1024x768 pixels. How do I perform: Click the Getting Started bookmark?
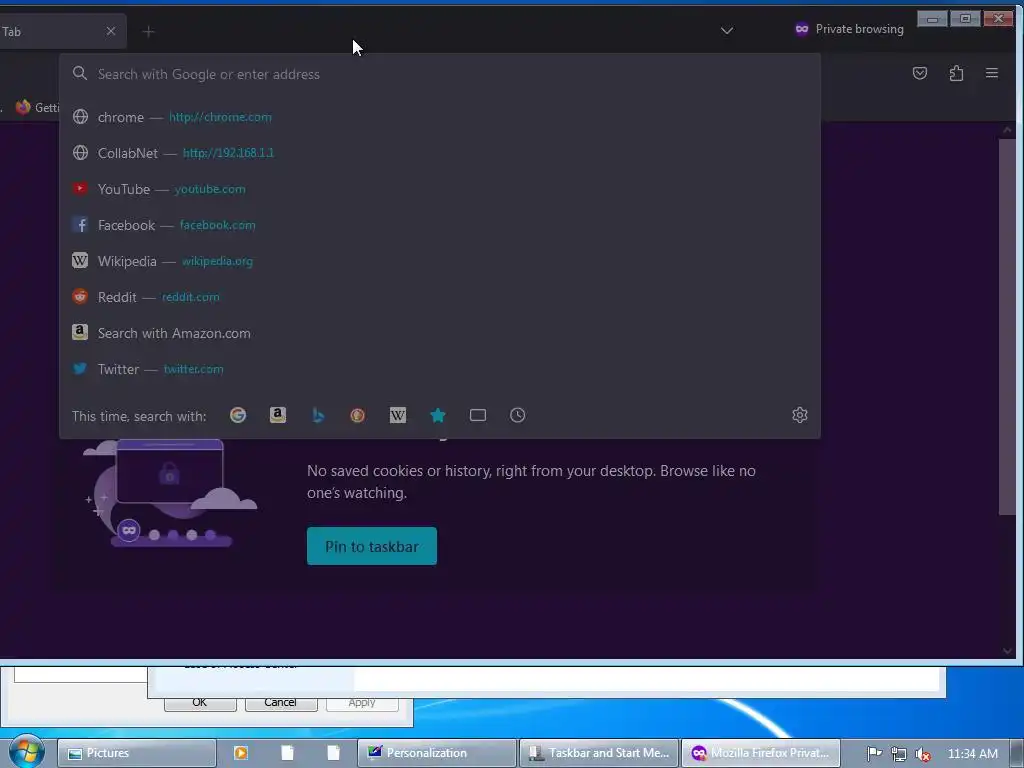37,107
